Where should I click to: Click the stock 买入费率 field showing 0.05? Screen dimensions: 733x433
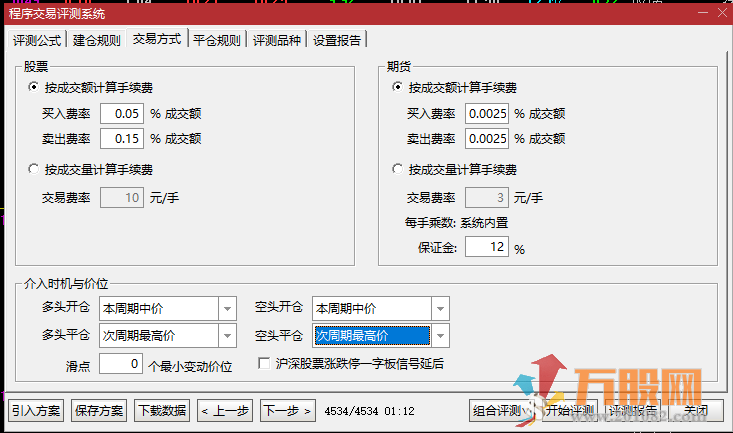(x=122, y=114)
